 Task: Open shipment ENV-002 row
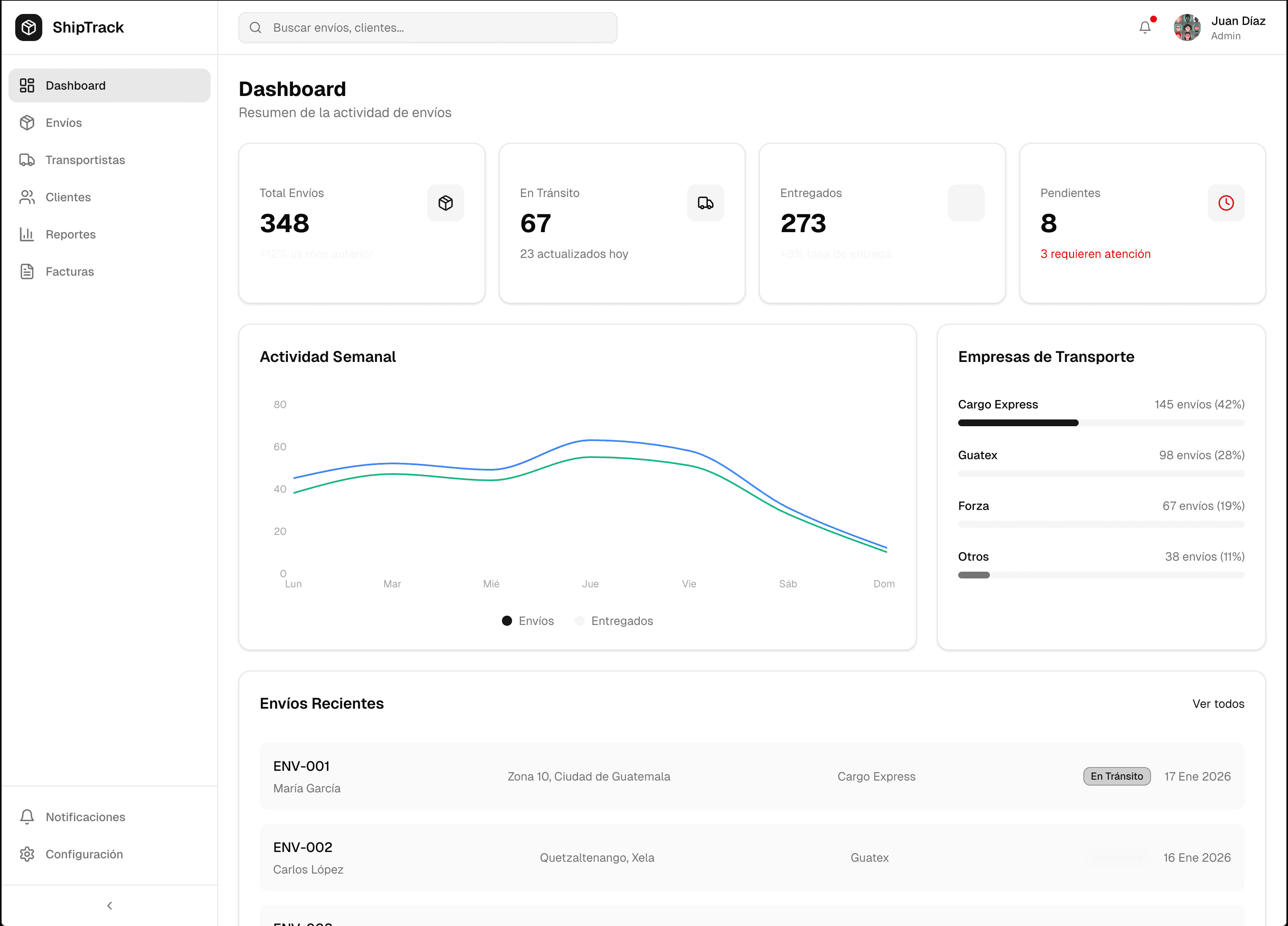click(x=752, y=858)
